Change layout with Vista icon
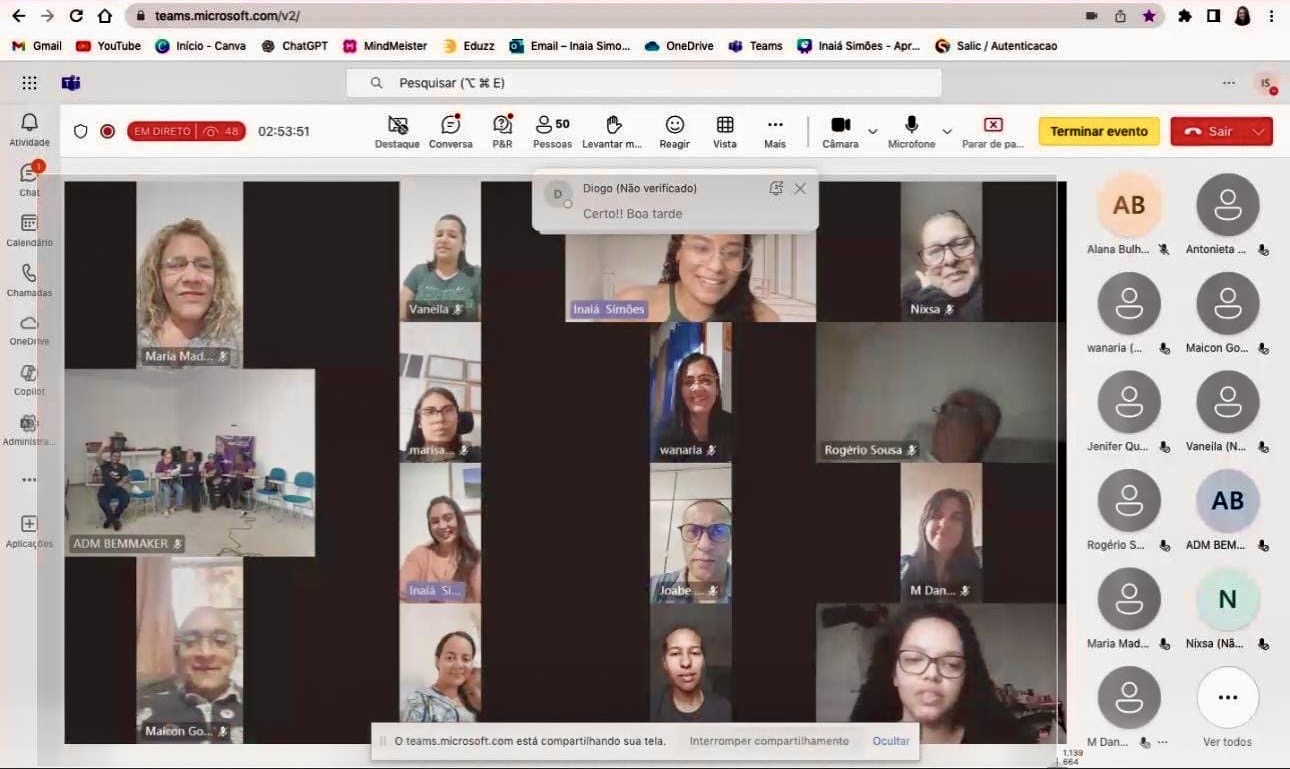Screen dimensions: 1290x769 pos(725,130)
